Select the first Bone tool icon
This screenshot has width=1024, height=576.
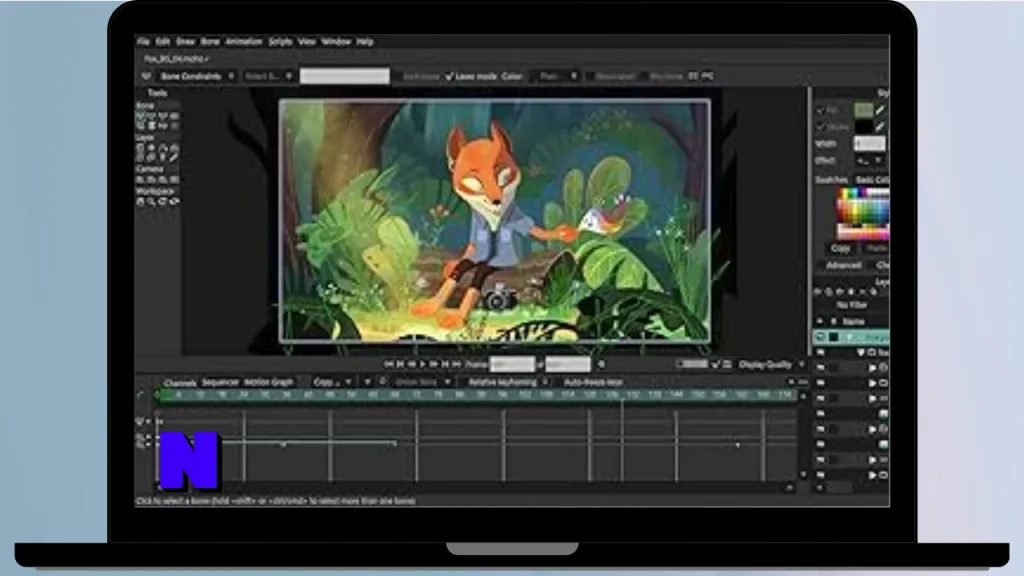coord(140,116)
